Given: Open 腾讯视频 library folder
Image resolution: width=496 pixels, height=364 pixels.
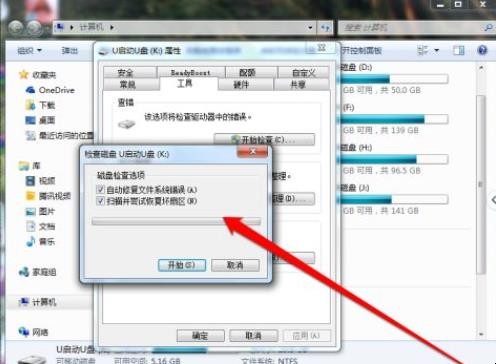Looking at the screenshot, I should coord(48,196).
